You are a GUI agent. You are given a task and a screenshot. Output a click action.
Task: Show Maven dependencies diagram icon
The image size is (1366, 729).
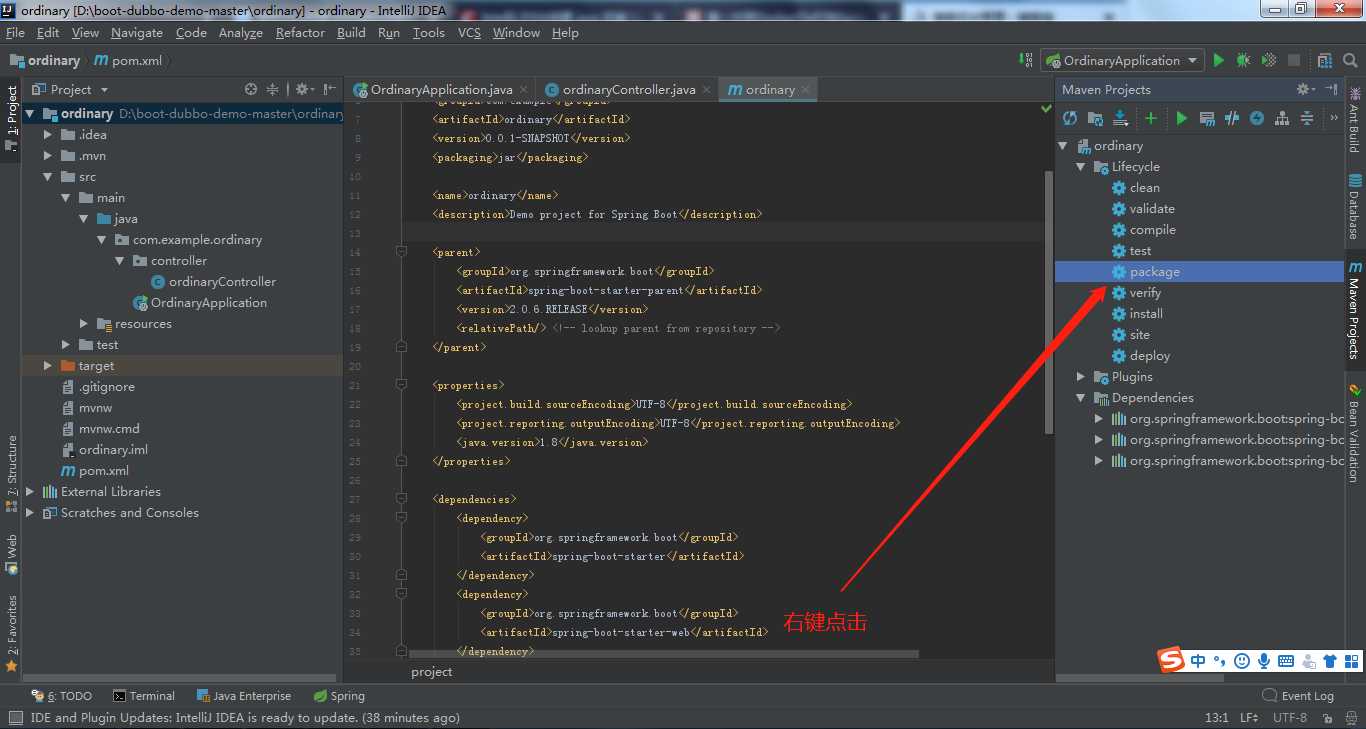(x=1282, y=118)
